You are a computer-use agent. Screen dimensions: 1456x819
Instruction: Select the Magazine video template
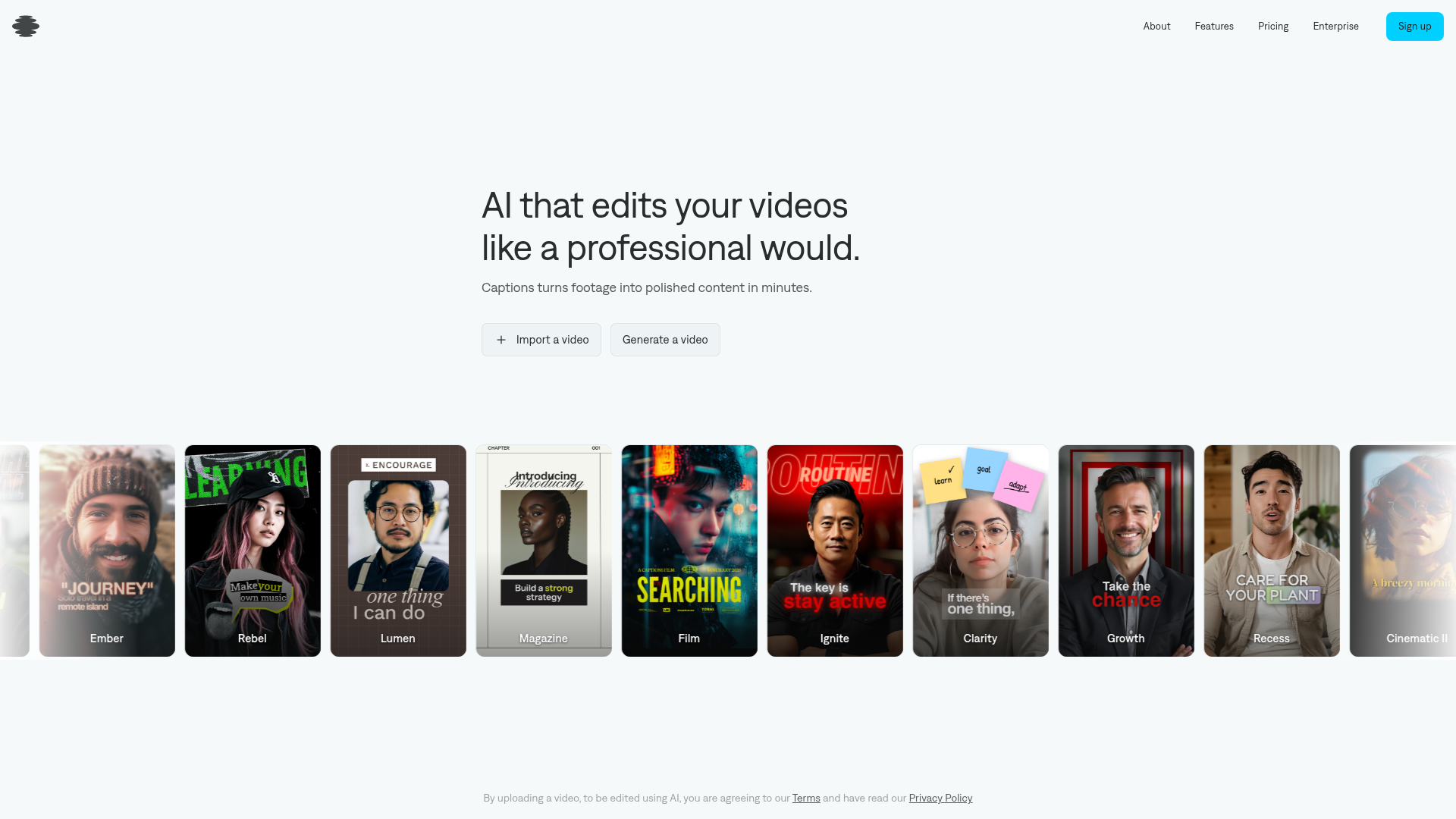coord(544,551)
